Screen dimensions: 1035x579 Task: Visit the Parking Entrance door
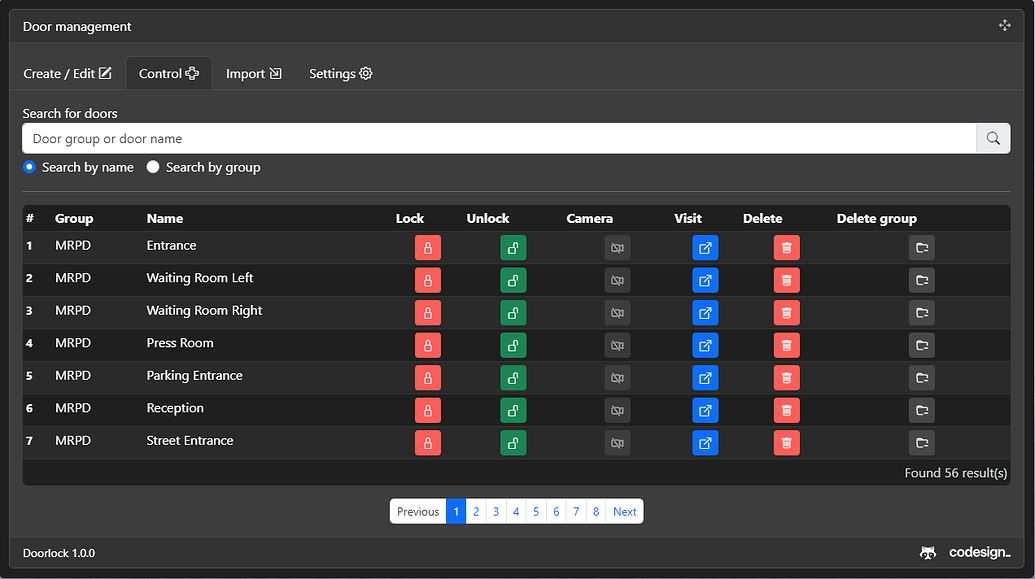(x=705, y=378)
